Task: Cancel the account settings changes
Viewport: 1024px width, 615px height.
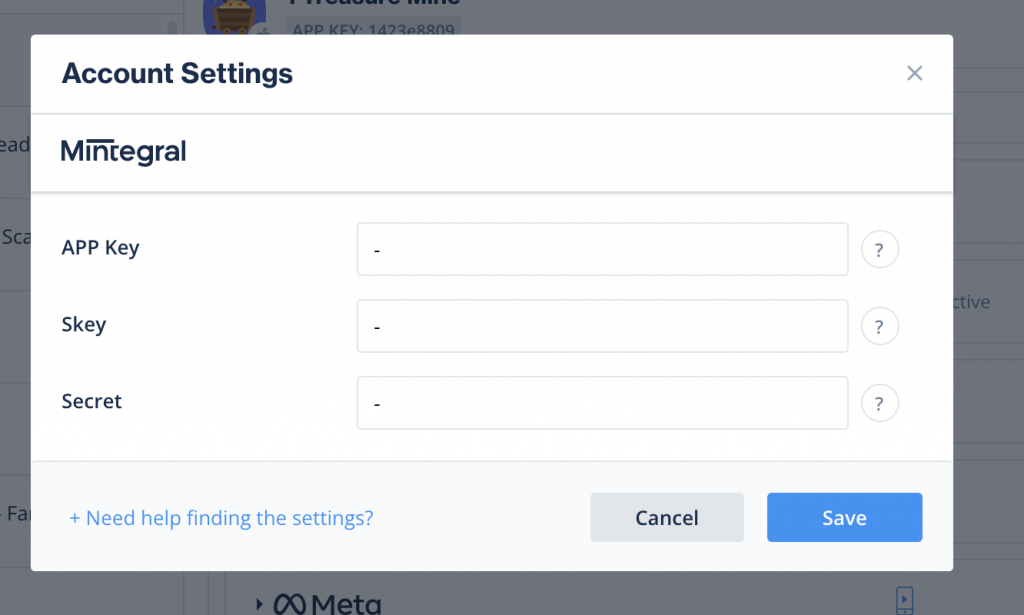Action: [x=666, y=517]
